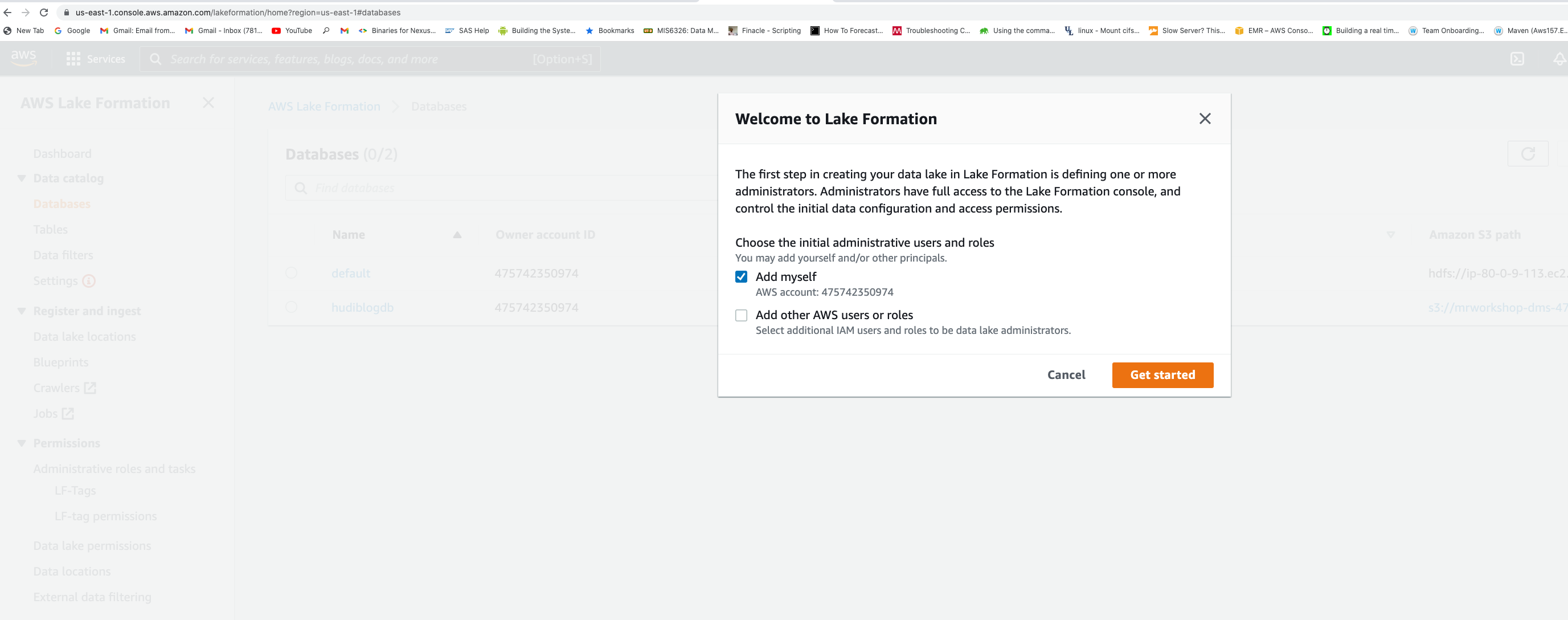The image size is (1568, 620).
Task: Open Gmail Inbox bookmark
Action: [x=223, y=30]
